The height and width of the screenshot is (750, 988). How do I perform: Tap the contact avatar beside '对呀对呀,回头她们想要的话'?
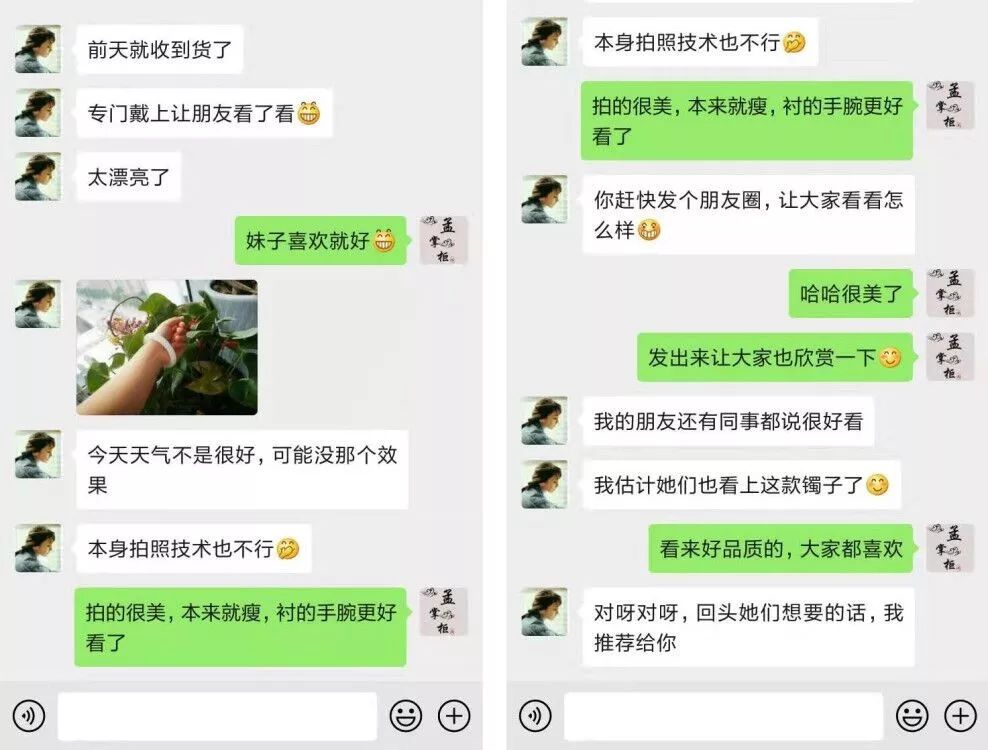pos(544,612)
